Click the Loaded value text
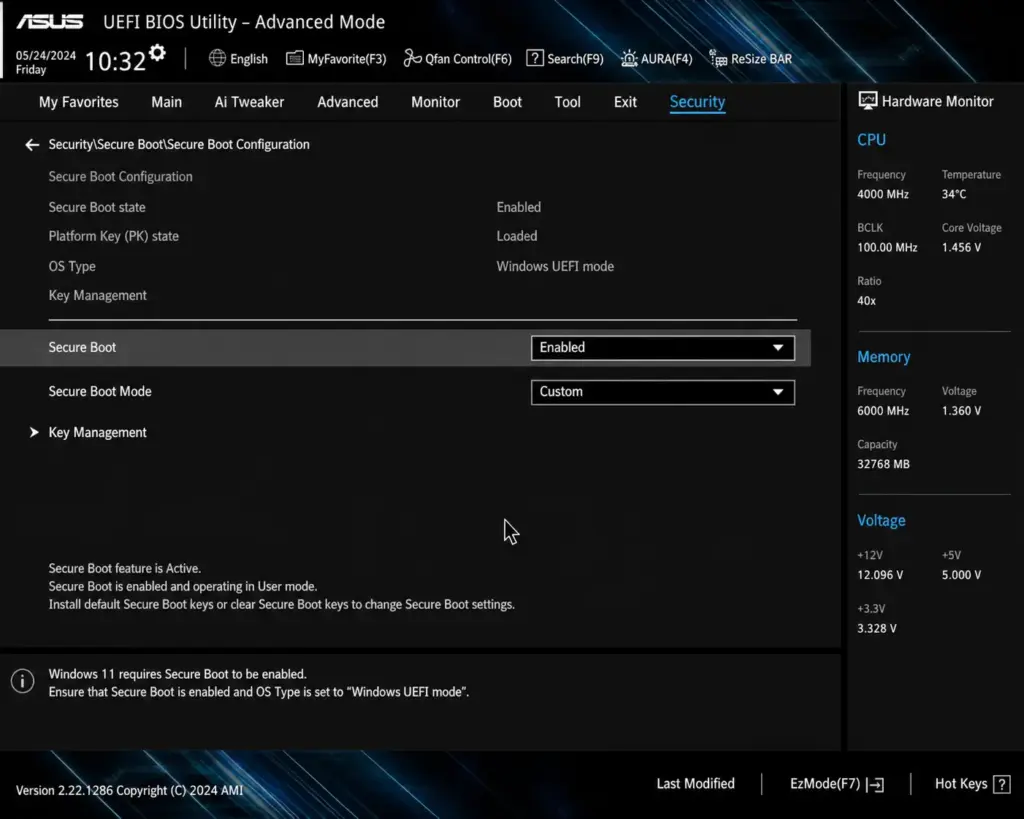Screen dimensions: 1024x819 tap(517, 236)
